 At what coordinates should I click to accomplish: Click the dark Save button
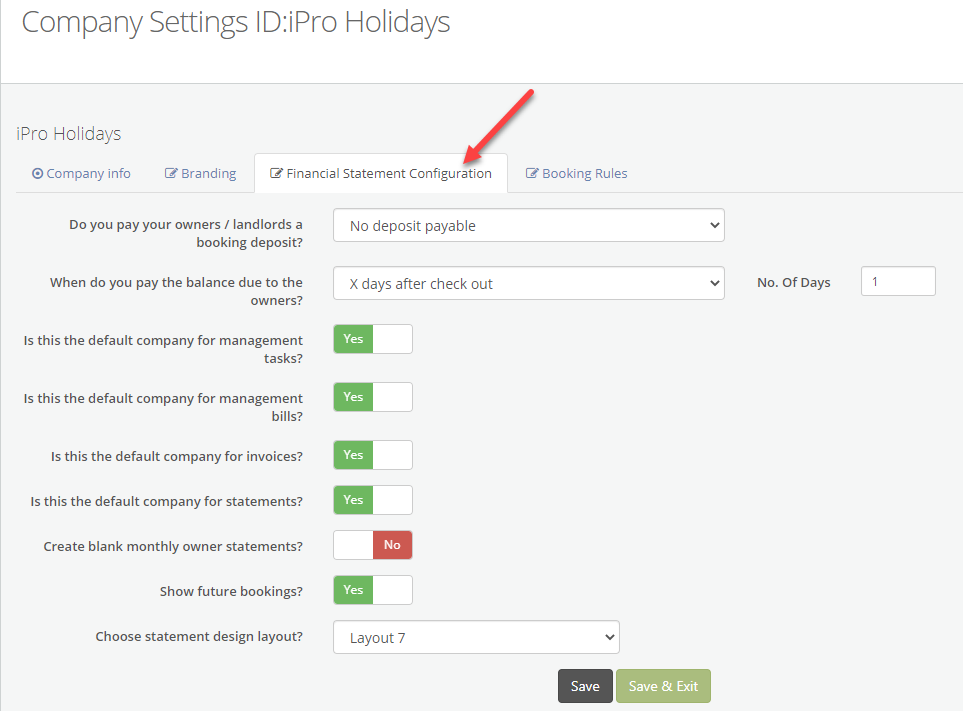[585, 686]
